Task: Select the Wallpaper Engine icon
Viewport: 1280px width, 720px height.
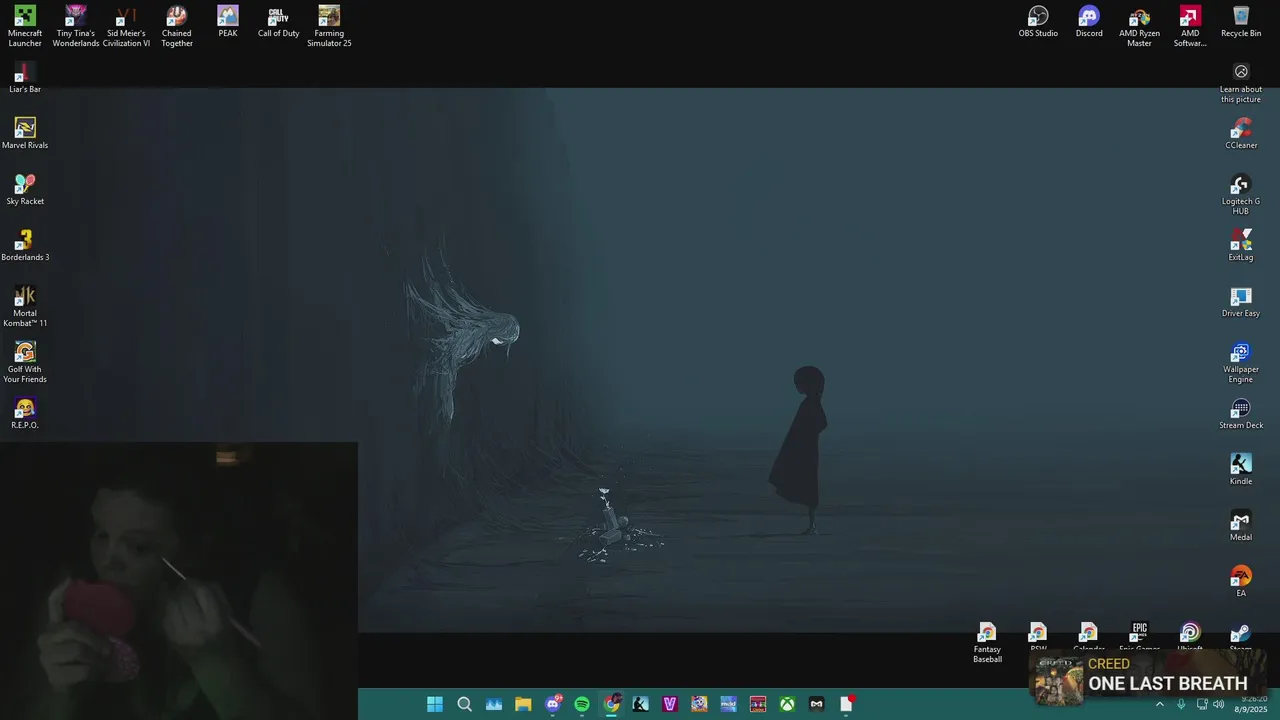Action: coord(1241,363)
